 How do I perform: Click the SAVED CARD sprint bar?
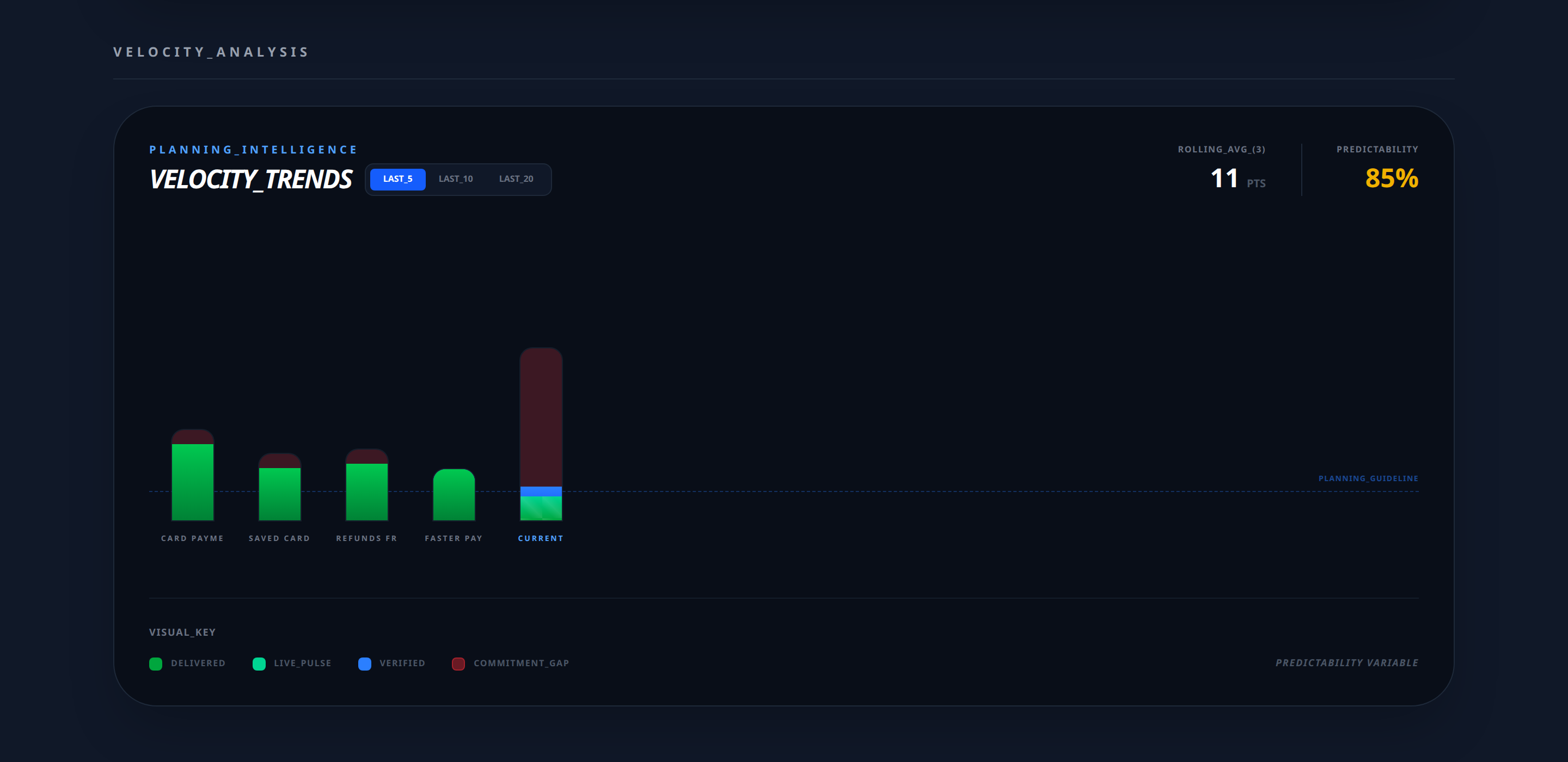coord(279,487)
